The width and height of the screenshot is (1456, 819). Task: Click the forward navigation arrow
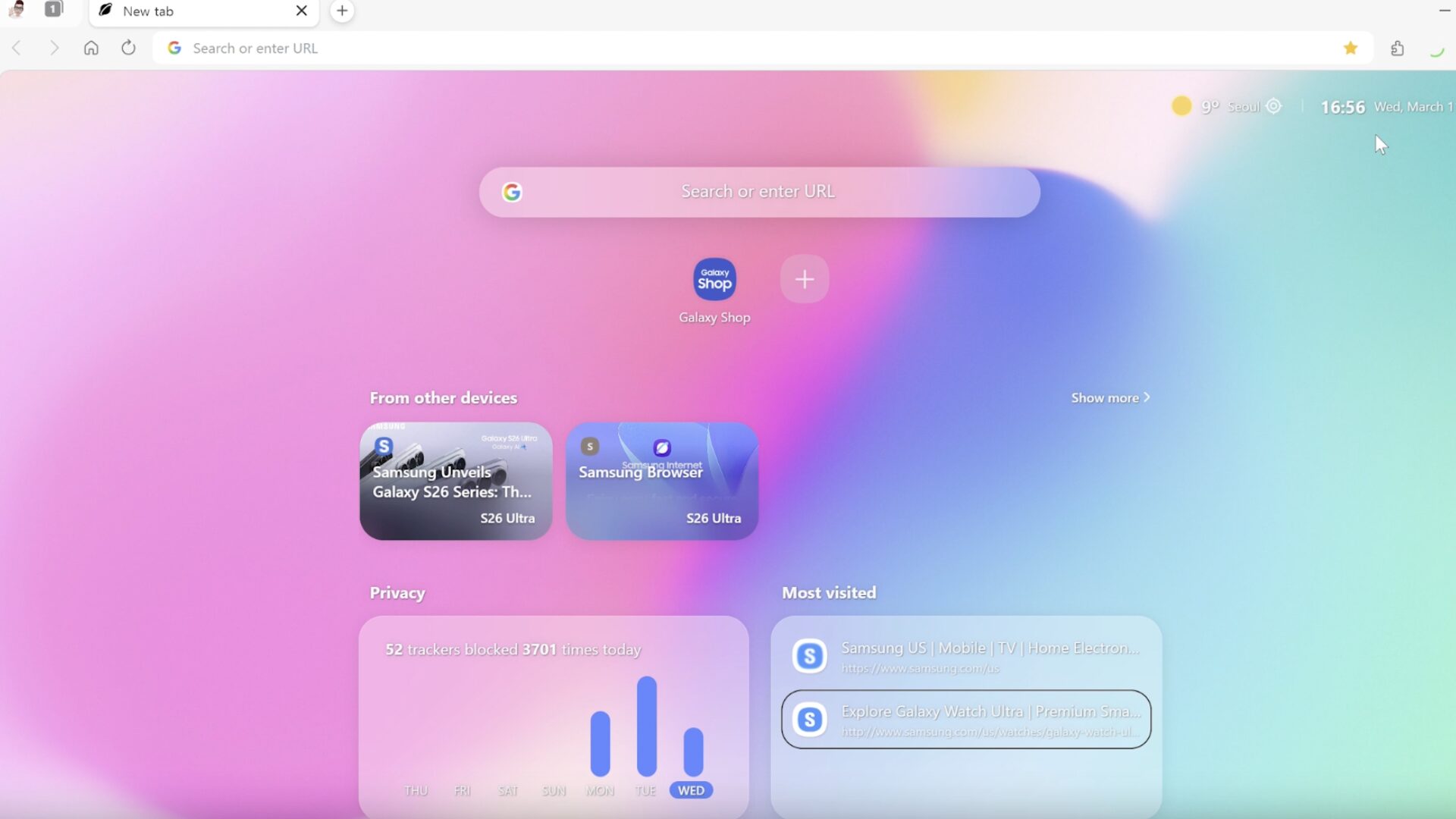click(x=54, y=48)
